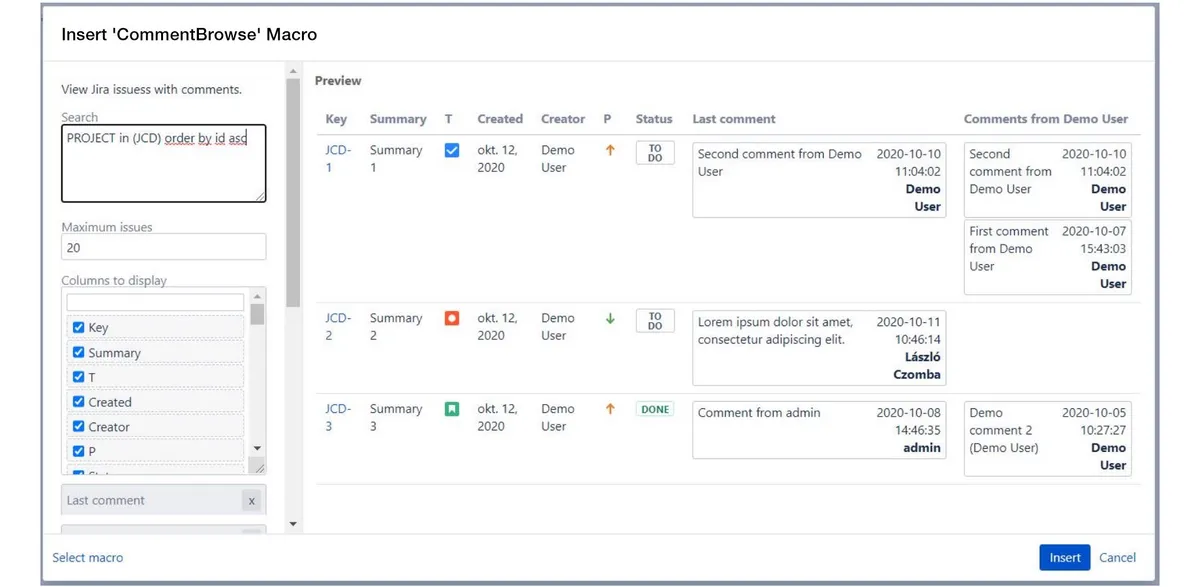
Task: Toggle the P column checkbox
Action: tap(78, 451)
